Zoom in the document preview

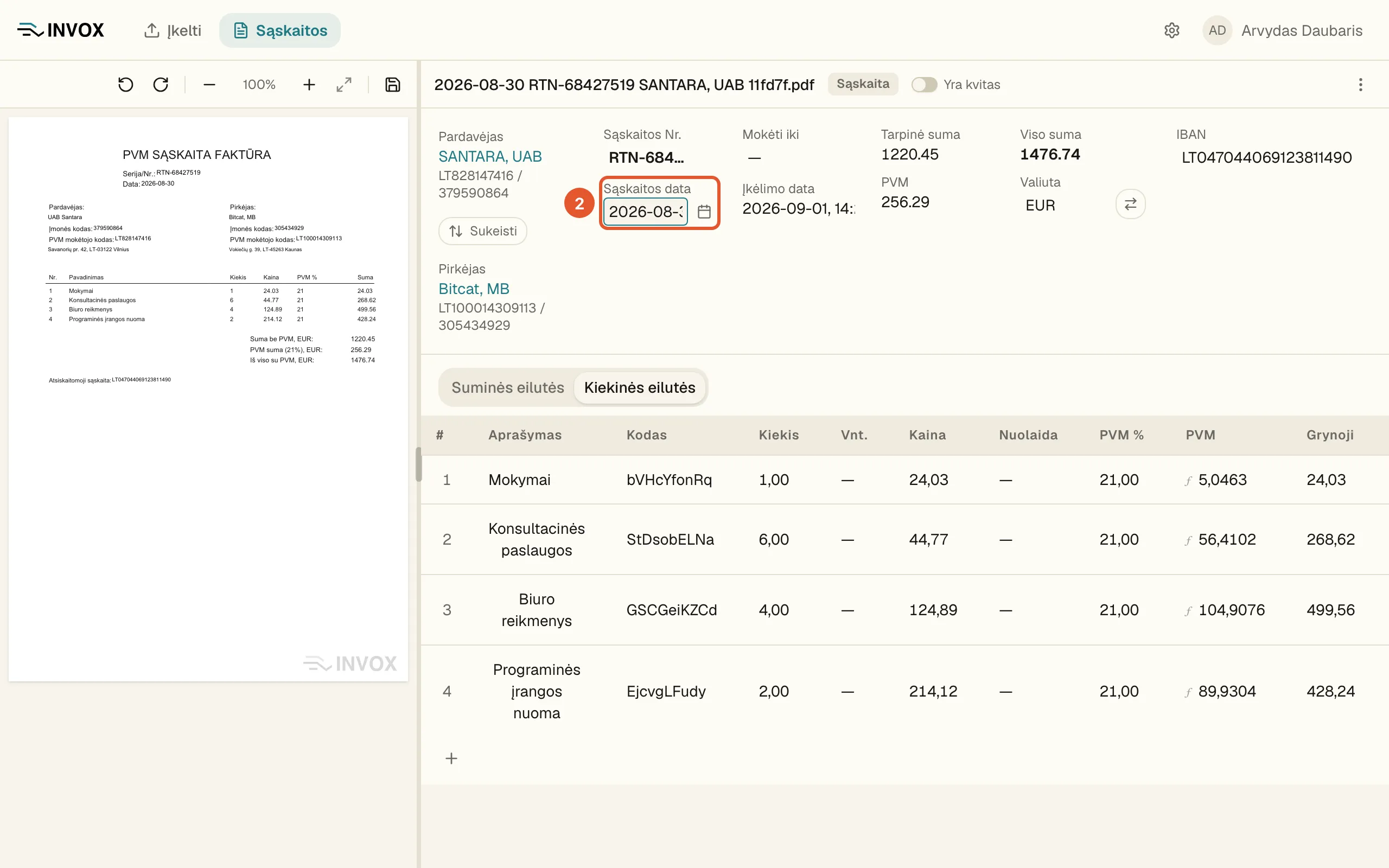[x=309, y=85]
